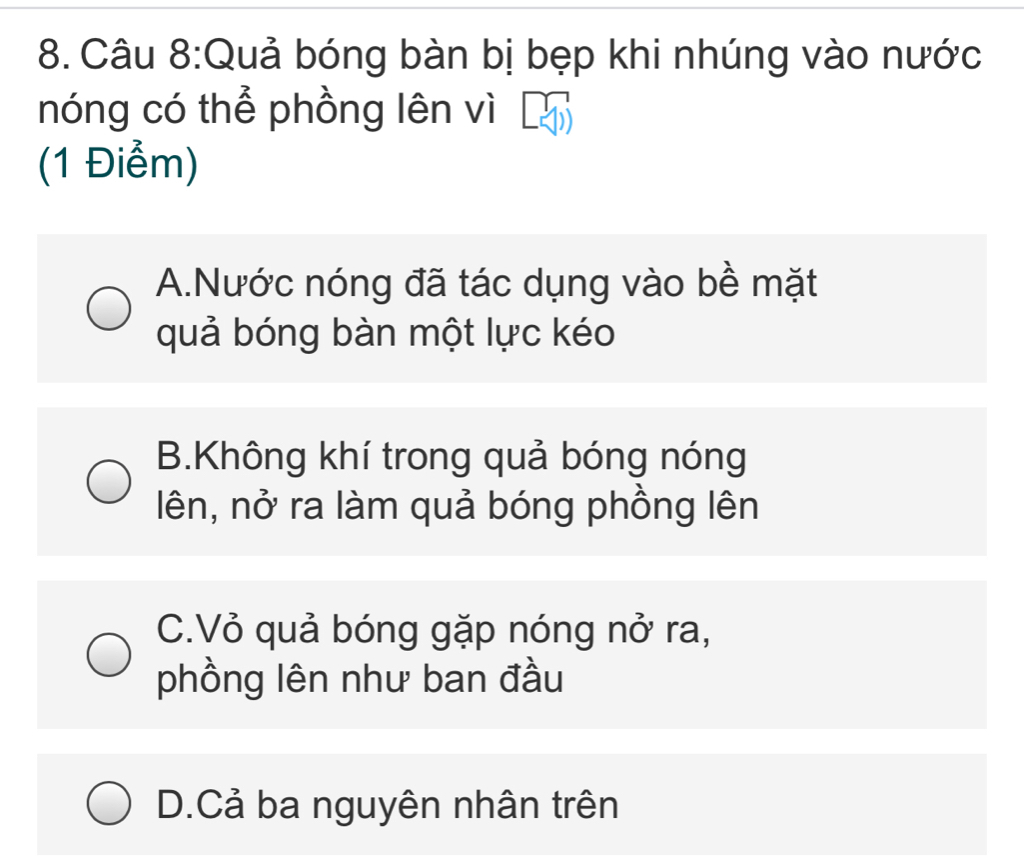Click the line 'lên, nở ra làm quả bóng phồng lên'

pos(457,507)
